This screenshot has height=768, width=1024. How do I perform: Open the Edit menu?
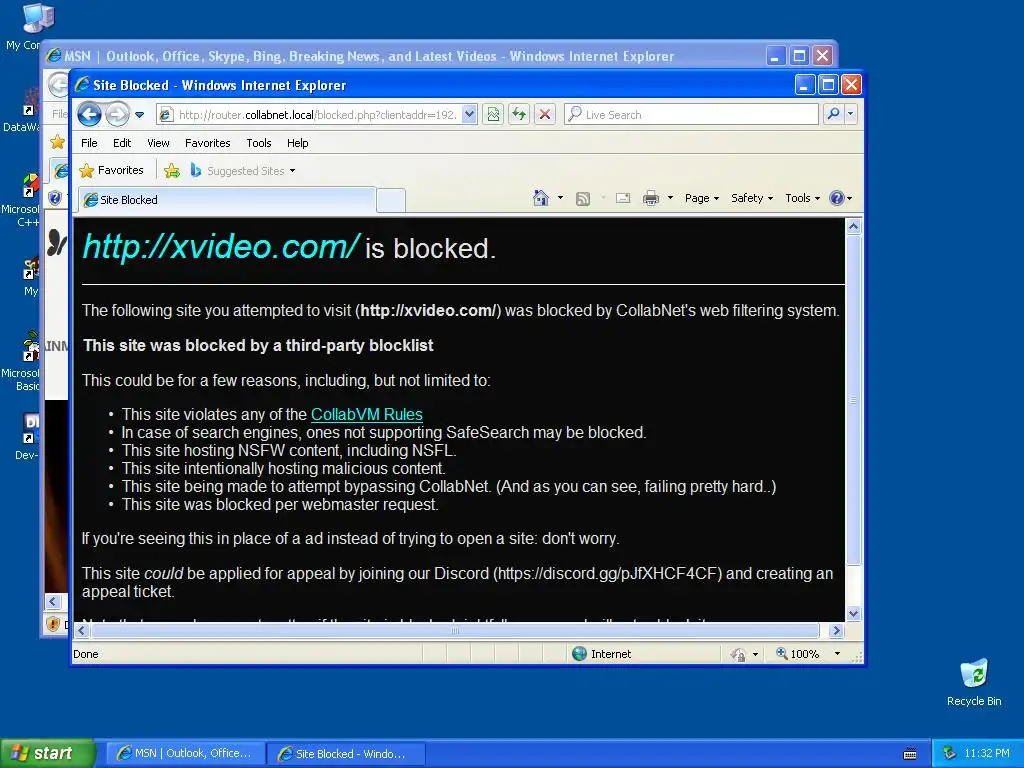click(x=121, y=143)
